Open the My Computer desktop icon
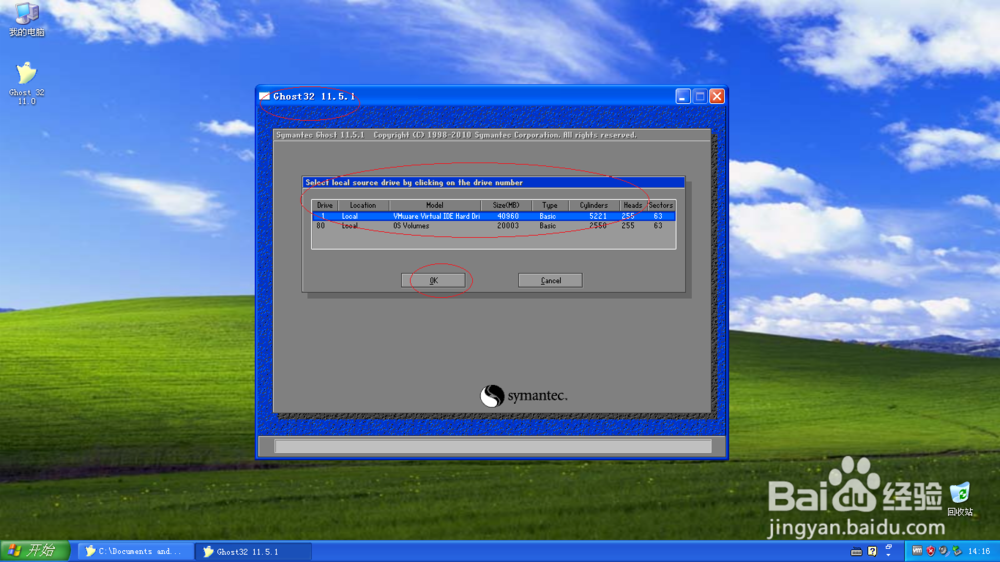The width and height of the screenshot is (1000, 562). (x=27, y=20)
